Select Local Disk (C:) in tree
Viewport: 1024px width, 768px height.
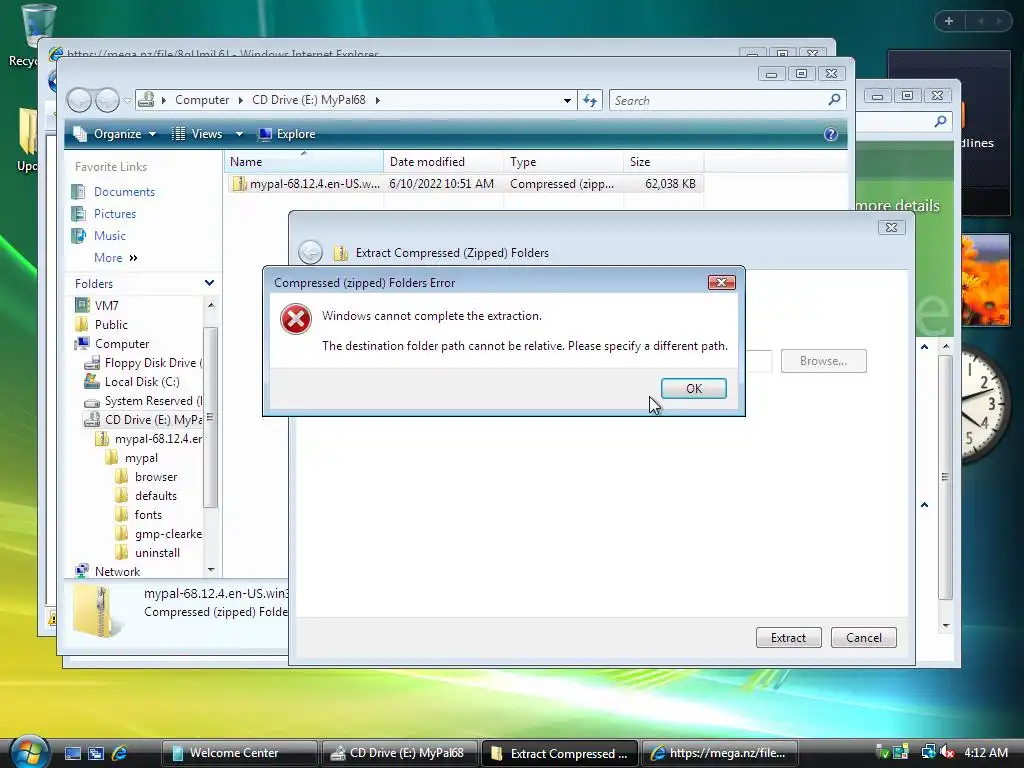click(x=142, y=381)
